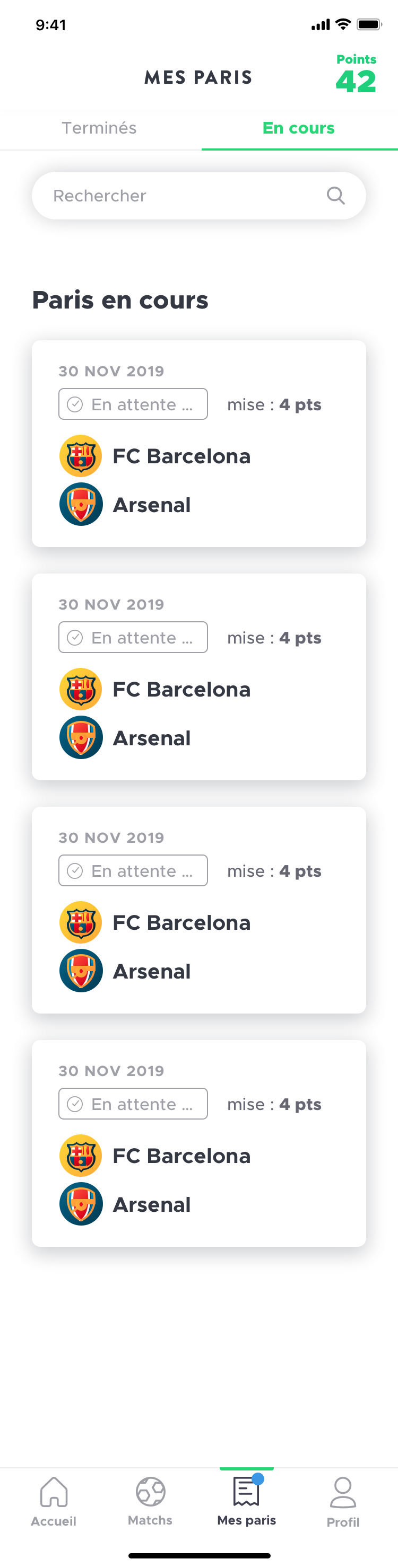Tap Arsenal crest in third bet card
The width and height of the screenshot is (398, 1568).
tap(81, 971)
